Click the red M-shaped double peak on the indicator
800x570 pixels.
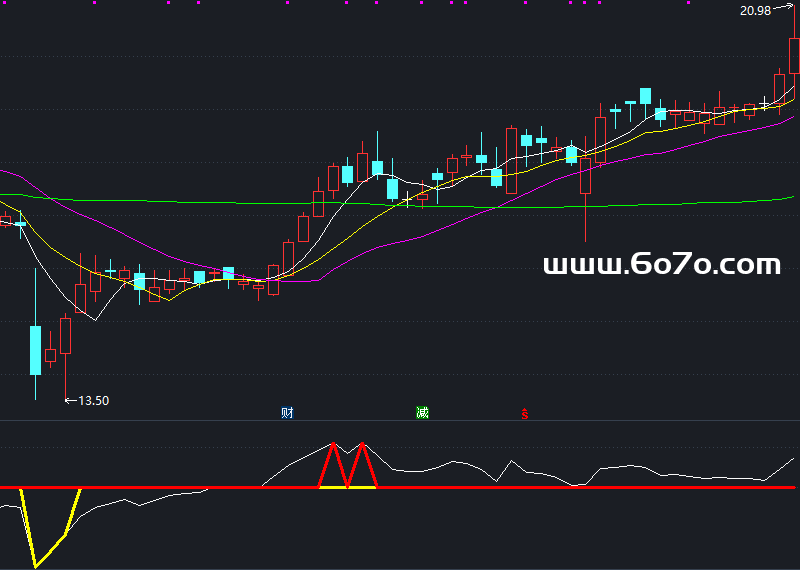(348, 465)
